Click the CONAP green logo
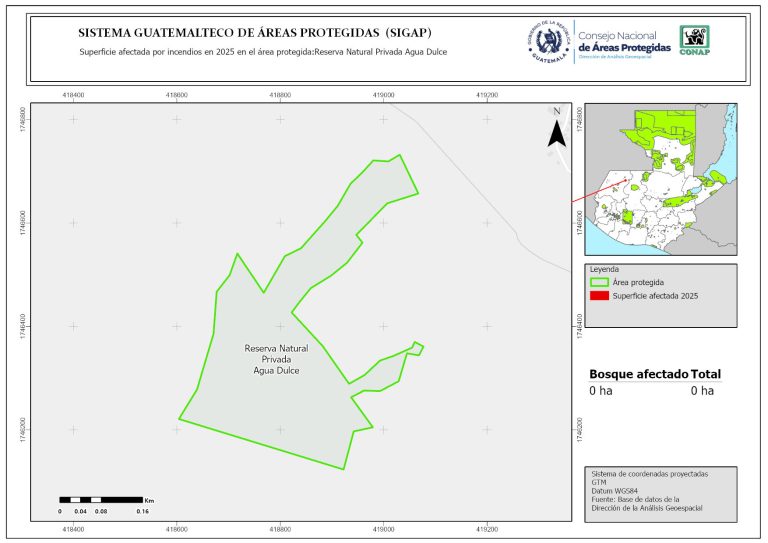The width and height of the screenshot is (768, 543). (695, 41)
